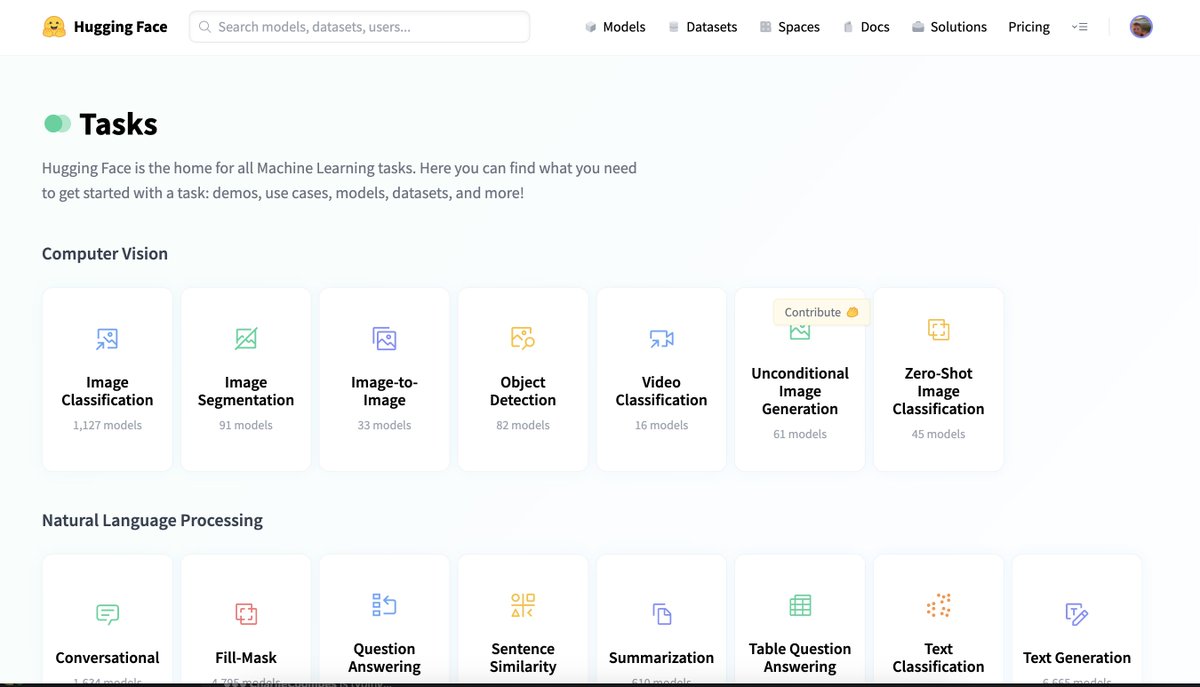Screen dimensions: 1200x687
Task: Open the Table Question Answering title
Action: click(800, 658)
